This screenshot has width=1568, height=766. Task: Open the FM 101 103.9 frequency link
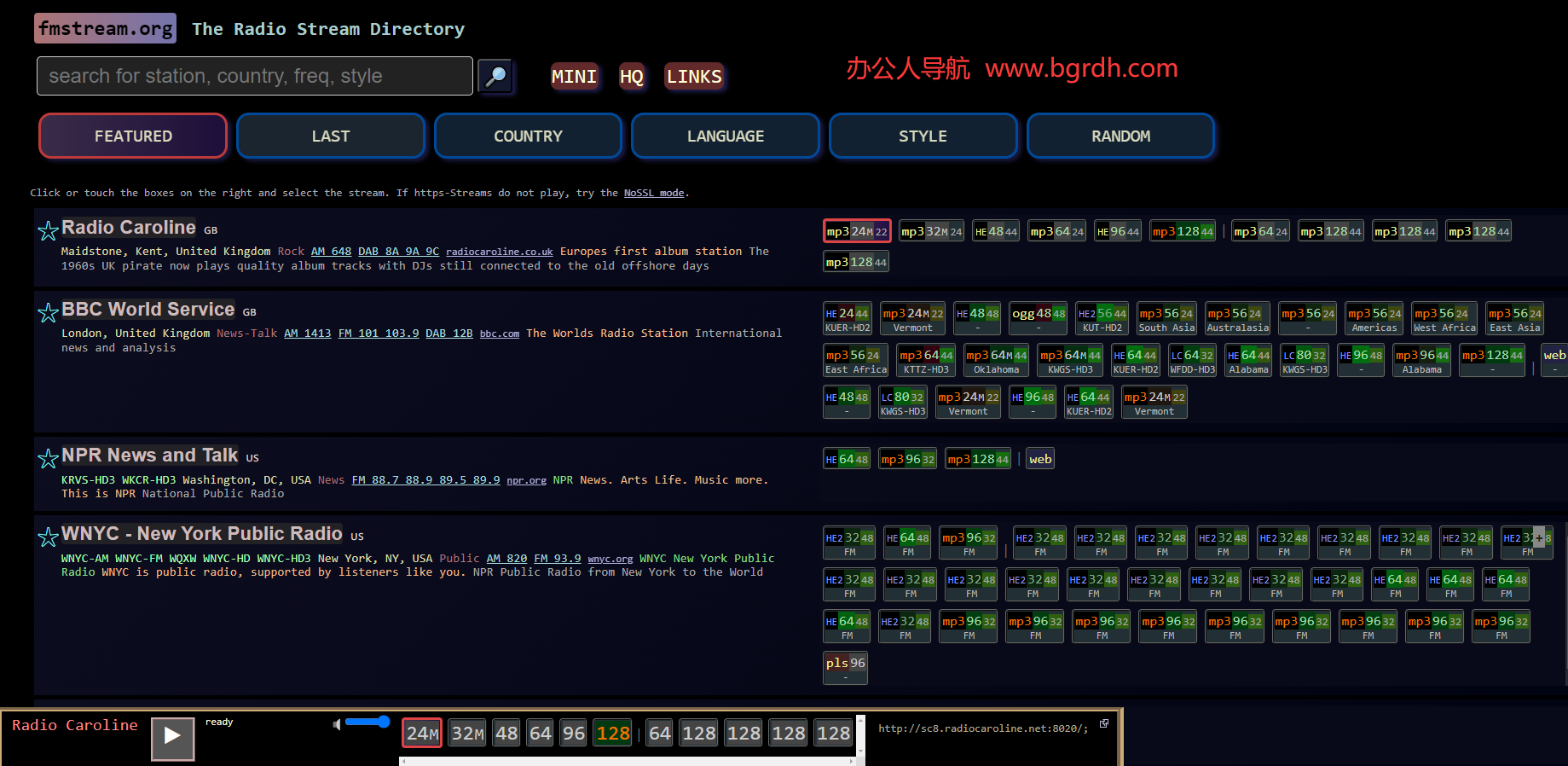click(x=379, y=334)
